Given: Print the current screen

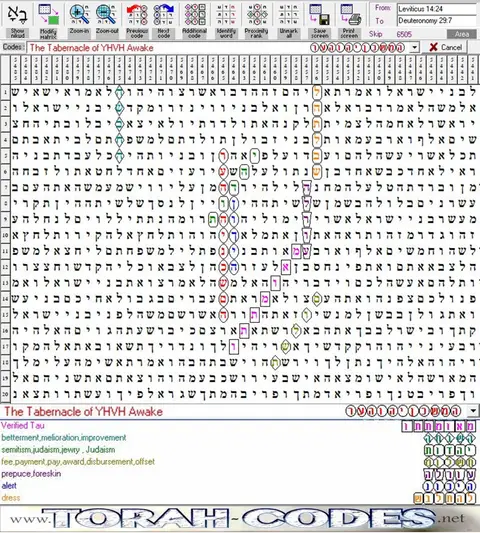Looking at the screenshot, I should pyautogui.click(x=350, y=20).
